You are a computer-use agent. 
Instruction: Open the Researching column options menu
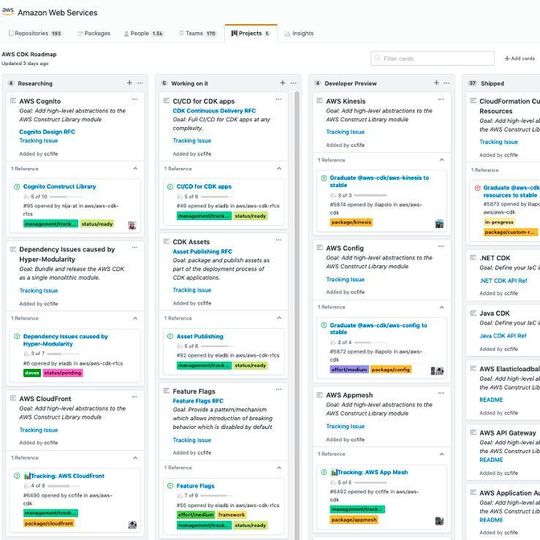point(140,83)
